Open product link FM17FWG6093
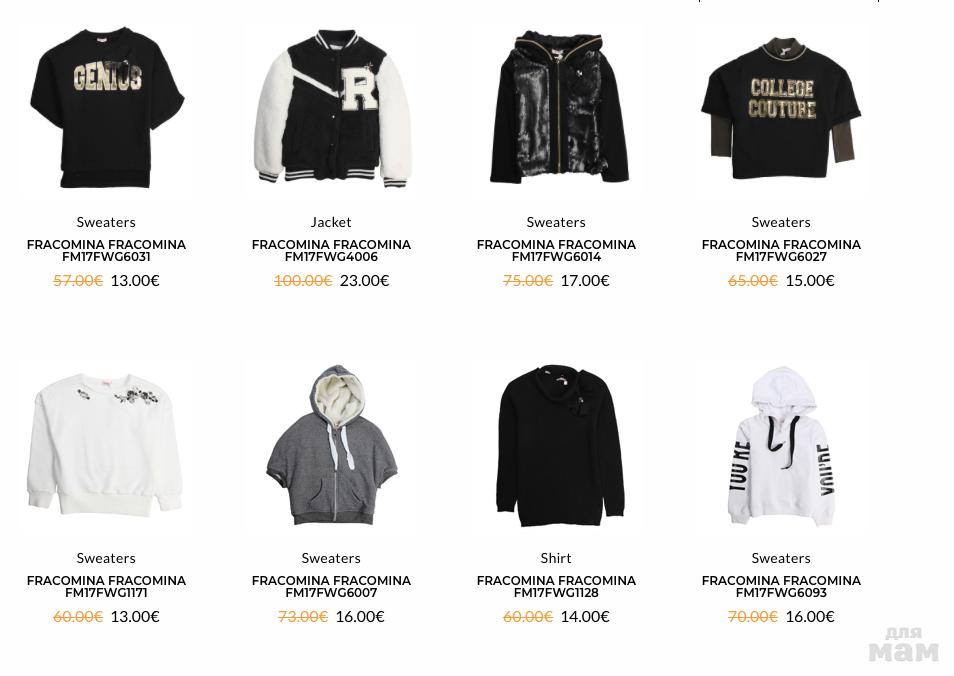The height and width of the screenshot is (676, 954). coord(781,587)
